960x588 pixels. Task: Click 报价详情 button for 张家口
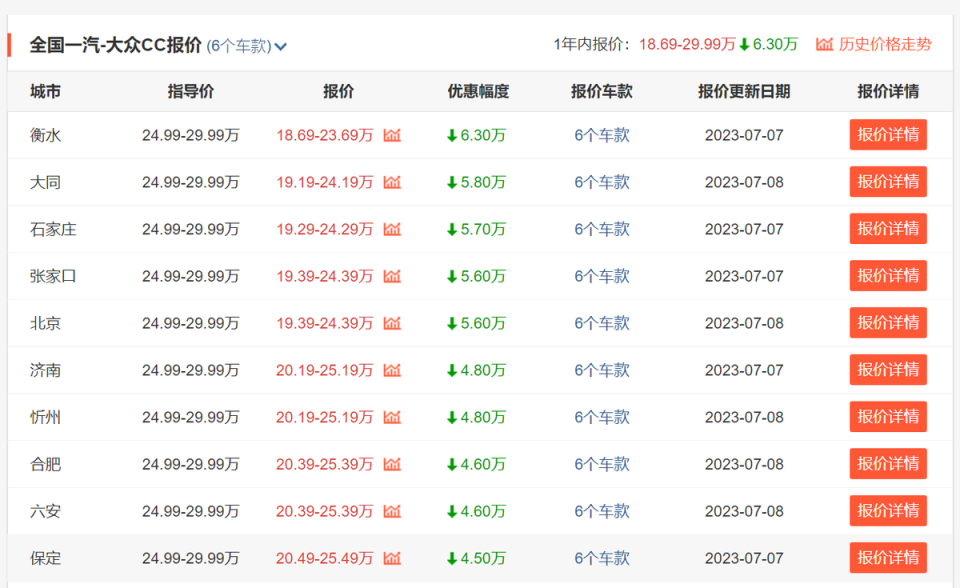tap(888, 276)
